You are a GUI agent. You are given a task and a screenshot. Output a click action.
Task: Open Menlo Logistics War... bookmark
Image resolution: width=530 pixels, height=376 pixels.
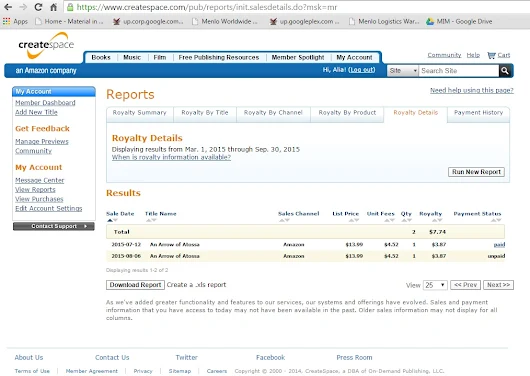(384, 21)
